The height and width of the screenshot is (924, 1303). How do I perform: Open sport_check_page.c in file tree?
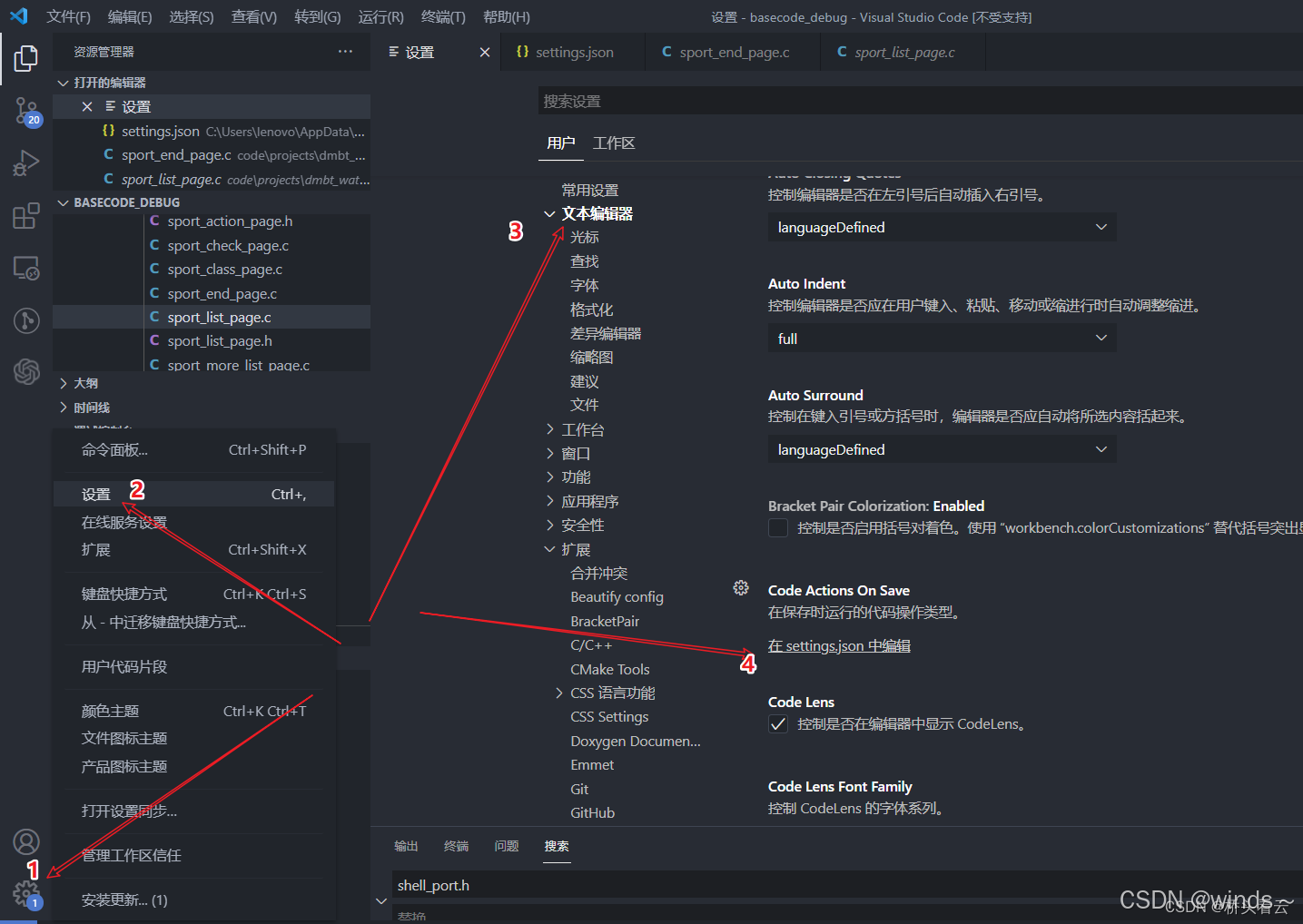coord(228,246)
